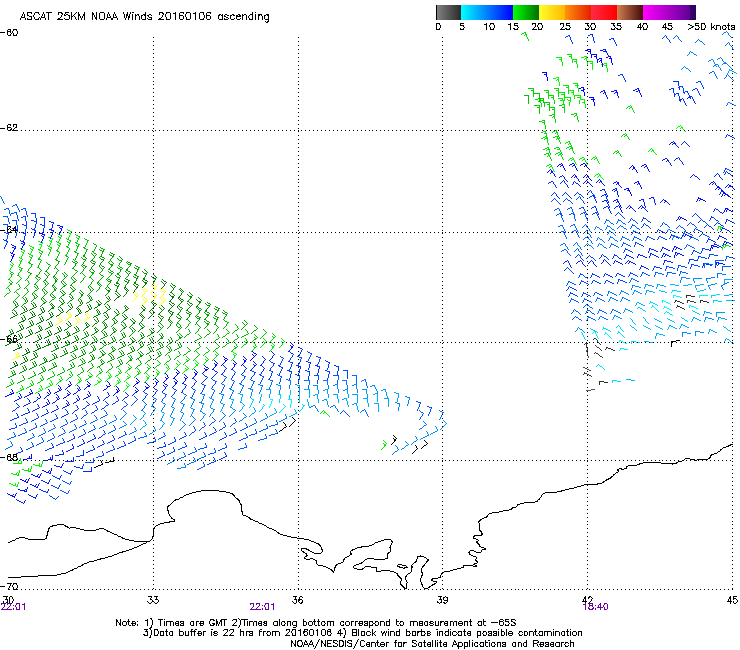
Task: Click the legend tick label '25'
Action: (565, 27)
